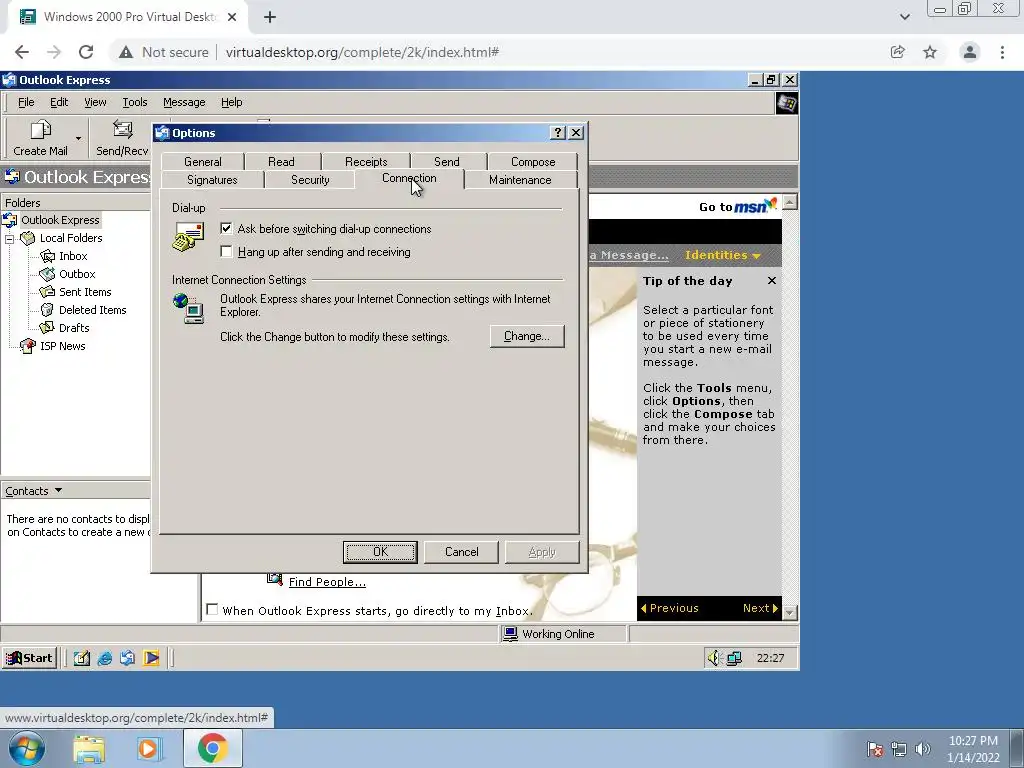Click the Create Mail toolbar icon
Image resolution: width=1024 pixels, height=768 pixels.
(40, 129)
